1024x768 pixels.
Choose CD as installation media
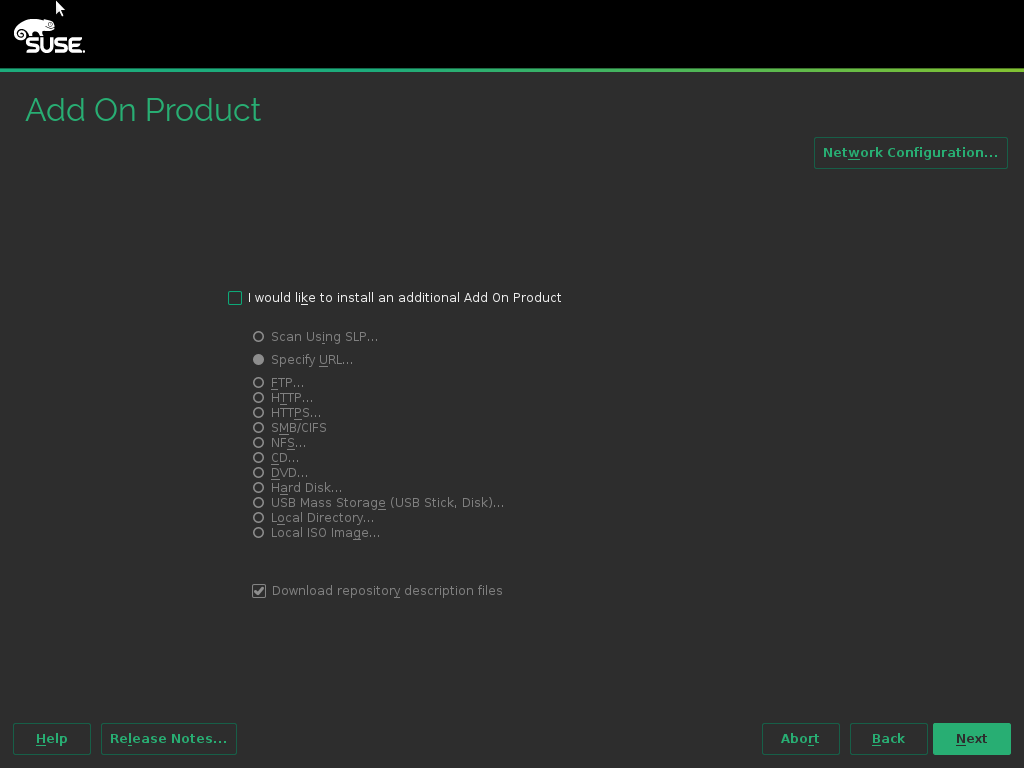coord(259,458)
